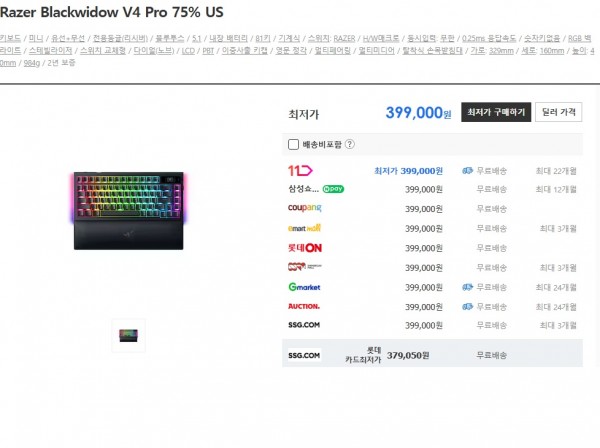Open the 379,050원 Lotte card price
The width and height of the screenshot is (600, 448).
pyautogui.click(x=408, y=355)
